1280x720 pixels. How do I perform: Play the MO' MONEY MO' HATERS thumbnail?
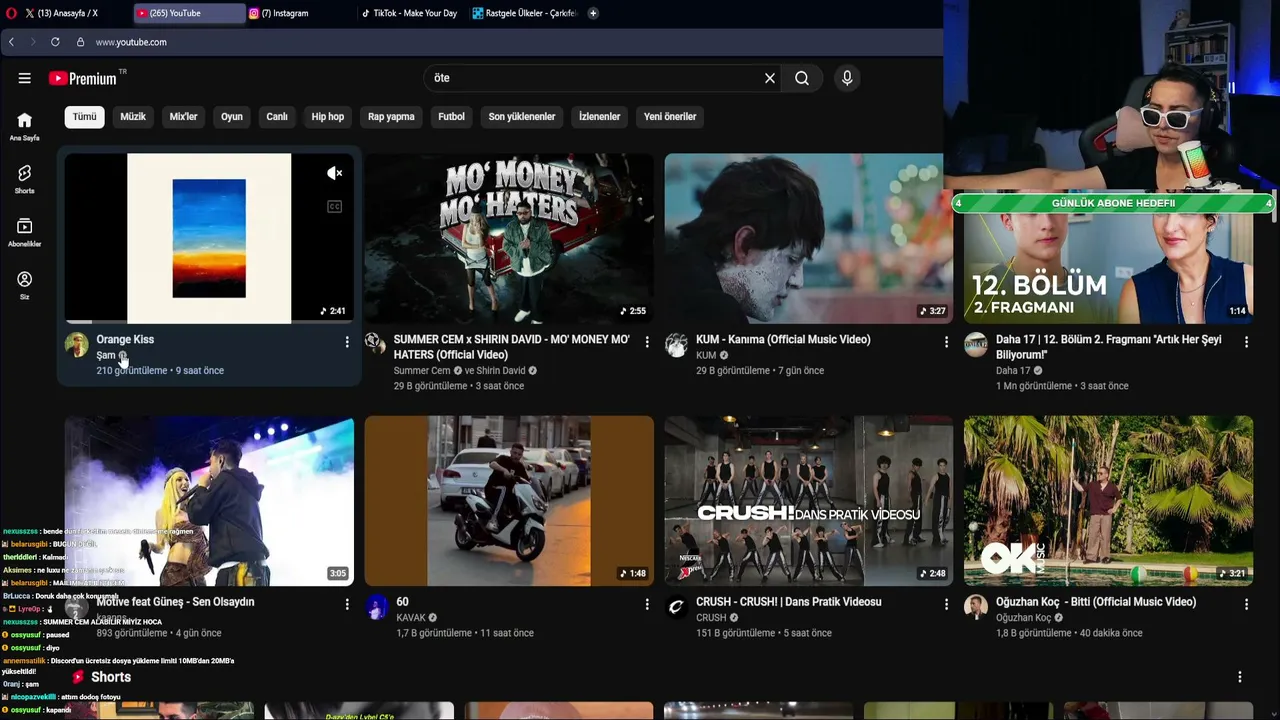point(509,238)
